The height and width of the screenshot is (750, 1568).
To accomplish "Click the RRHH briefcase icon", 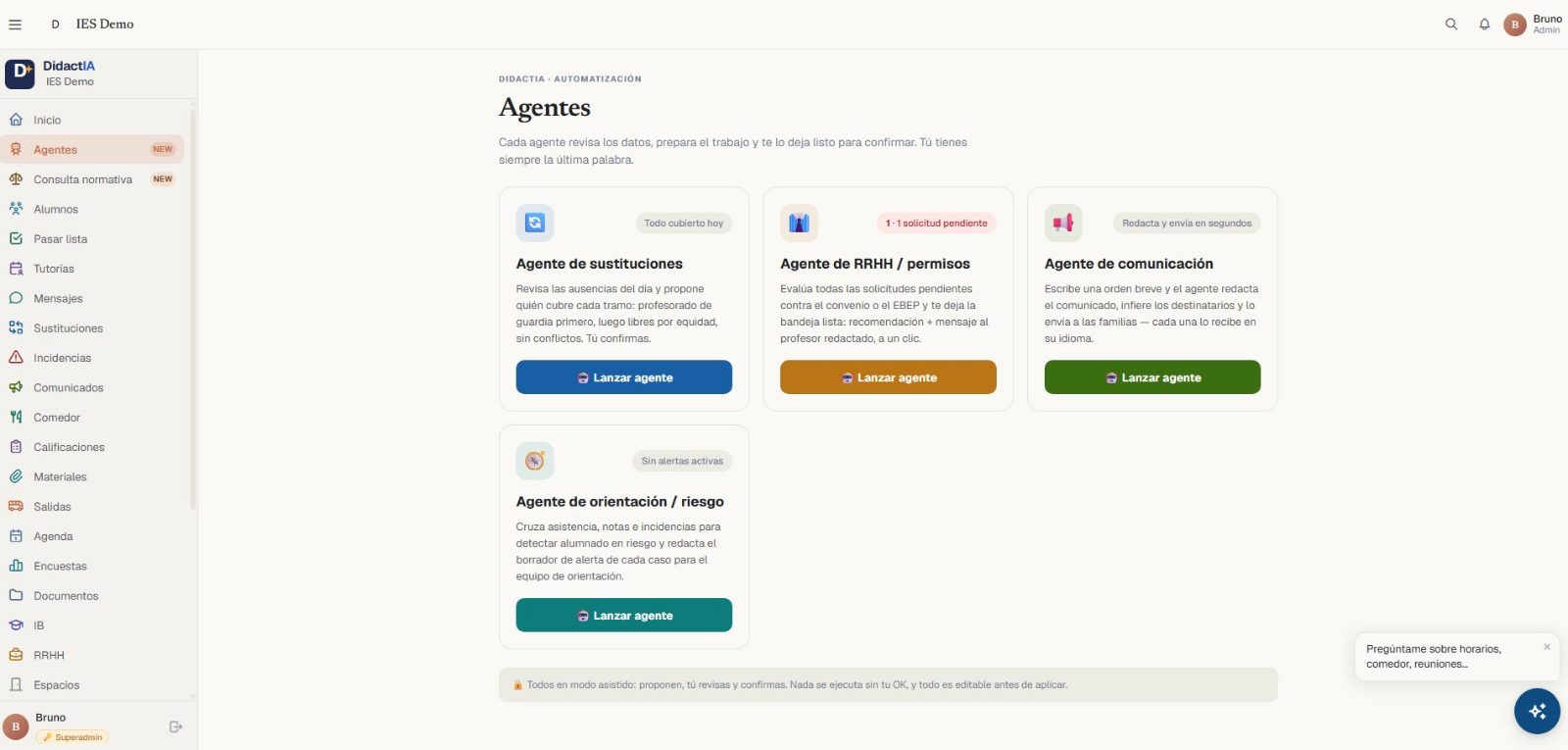I will point(16,655).
